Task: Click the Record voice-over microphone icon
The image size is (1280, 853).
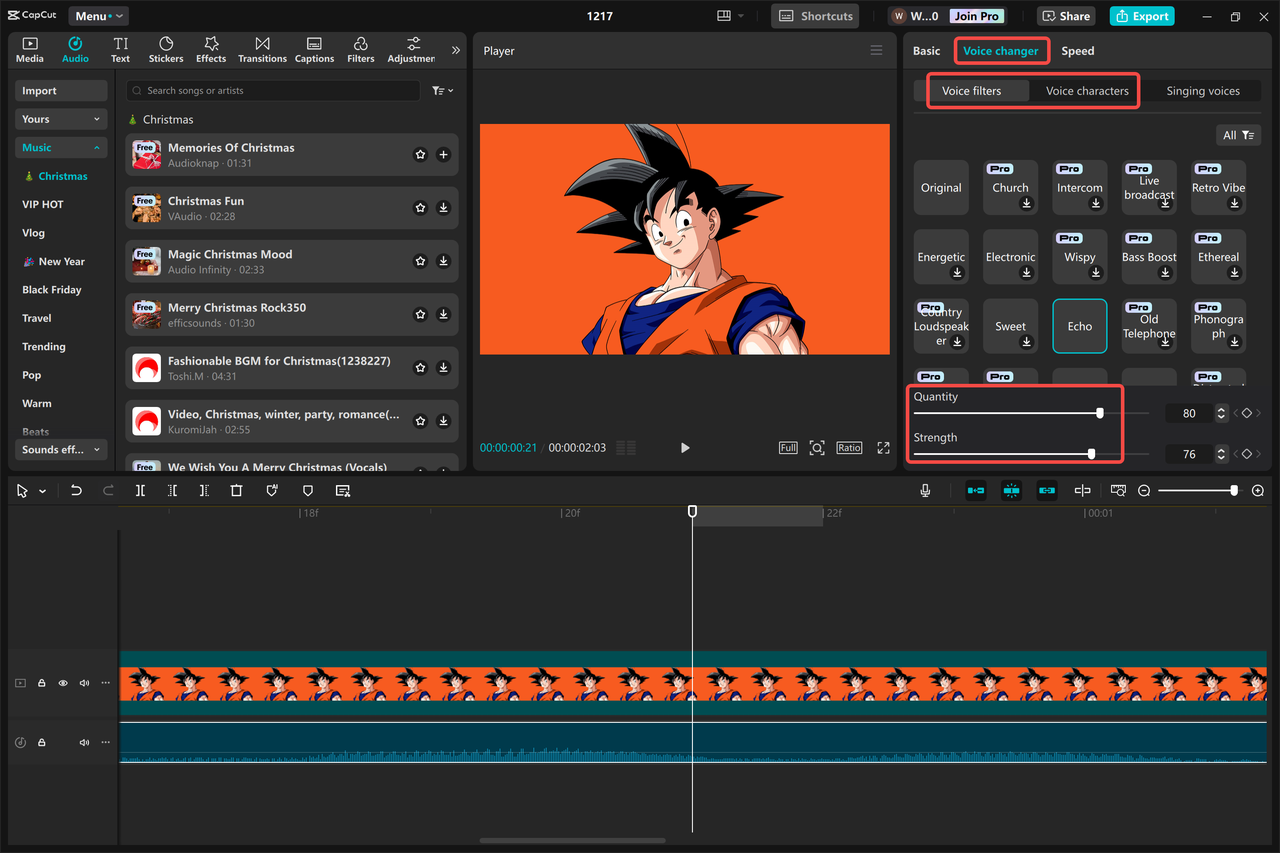Action: (x=925, y=490)
